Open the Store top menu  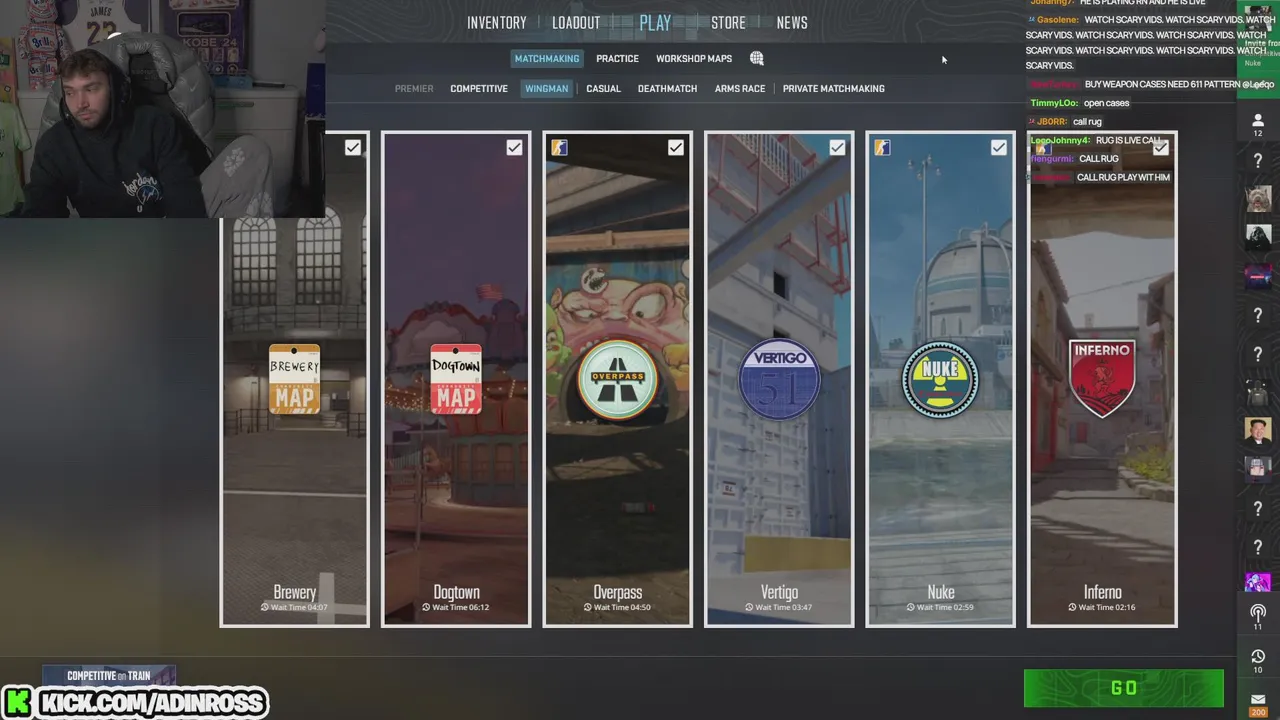pos(728,23)
